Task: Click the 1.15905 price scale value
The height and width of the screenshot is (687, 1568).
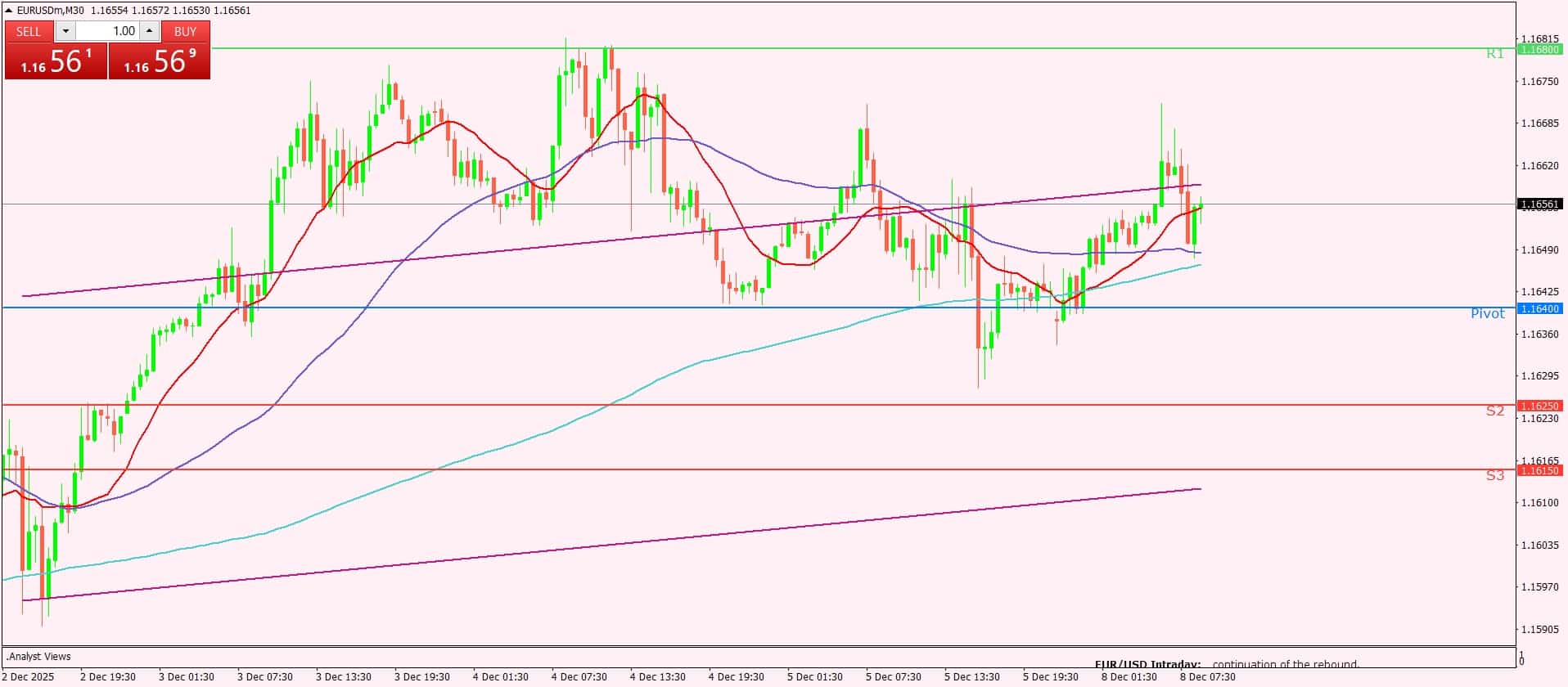Action: pos(1539,630)
